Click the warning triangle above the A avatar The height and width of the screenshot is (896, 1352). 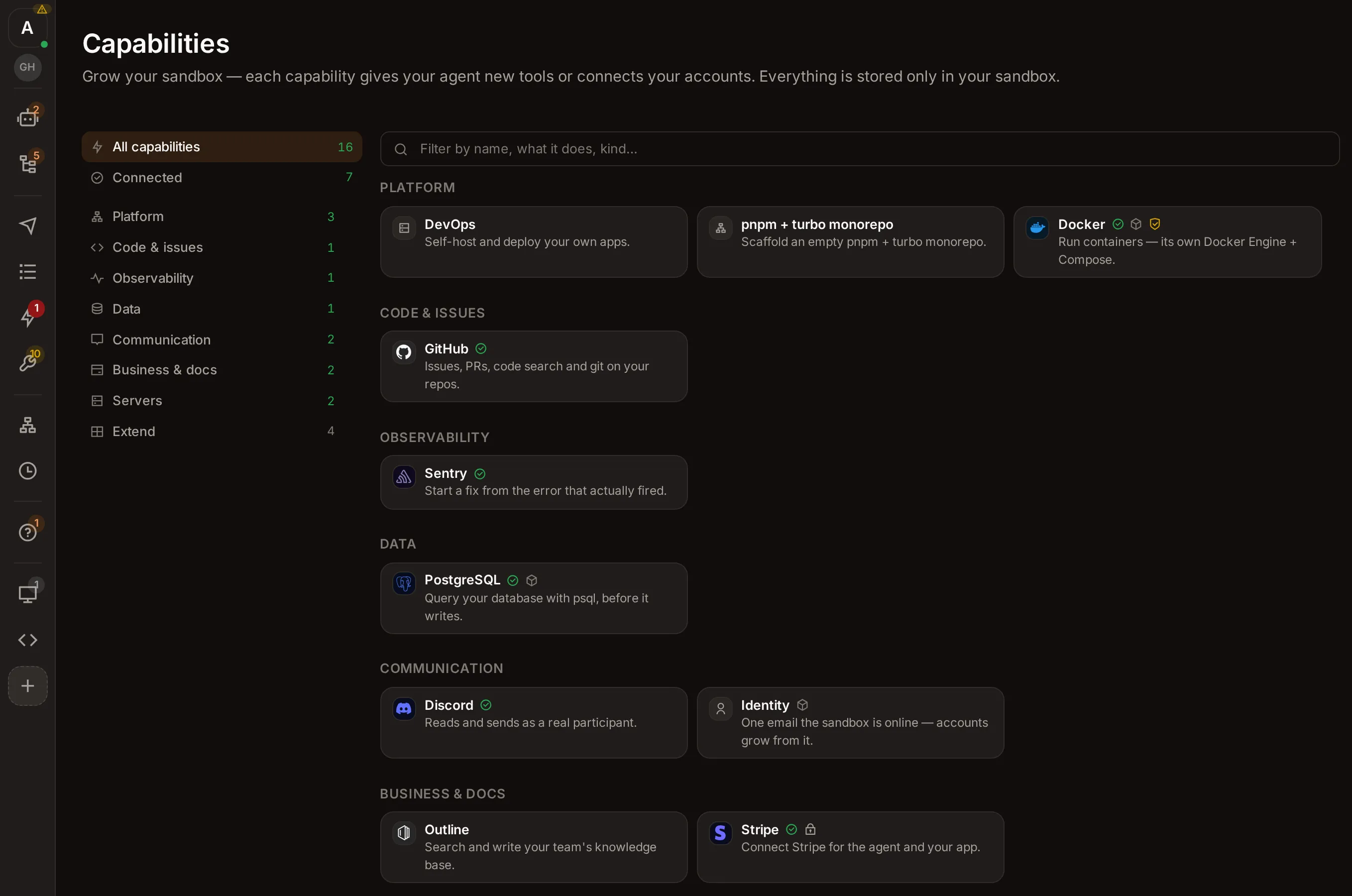click(x=42, y=9)
